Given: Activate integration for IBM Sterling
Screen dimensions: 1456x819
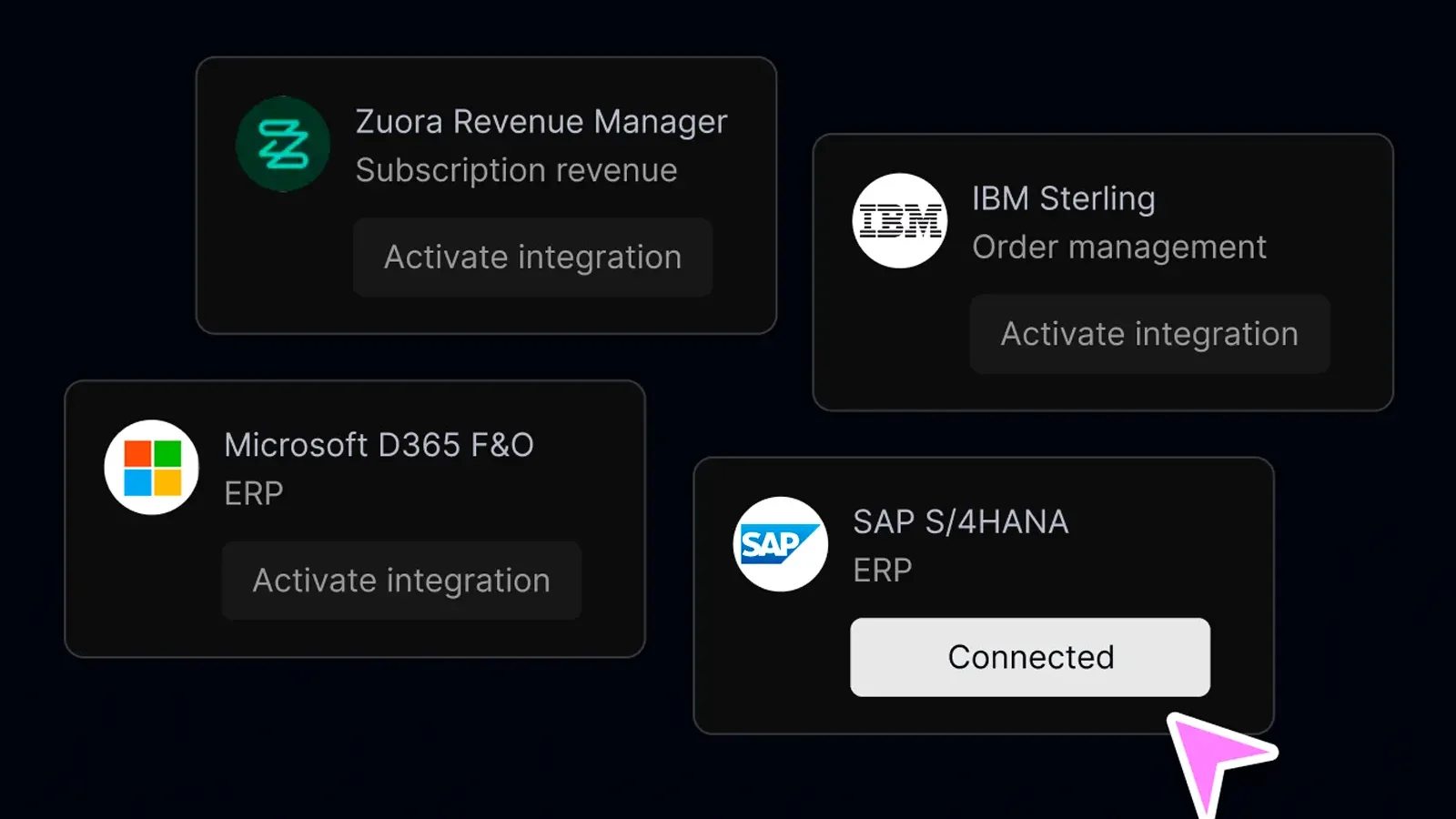Looking at the screenshot, I should pos(1149,334).
